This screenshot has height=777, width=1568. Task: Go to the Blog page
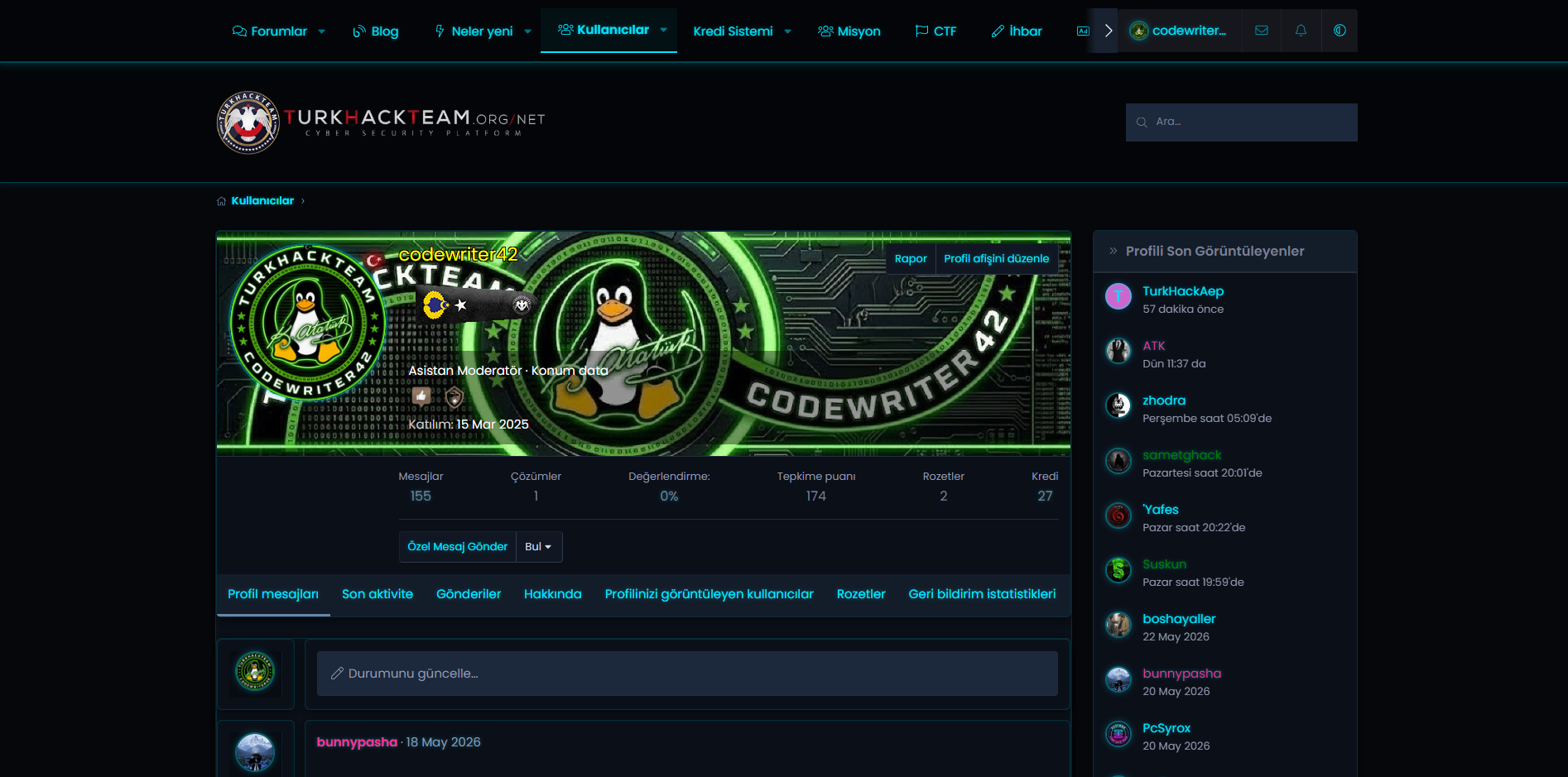(x=376, y=31)
